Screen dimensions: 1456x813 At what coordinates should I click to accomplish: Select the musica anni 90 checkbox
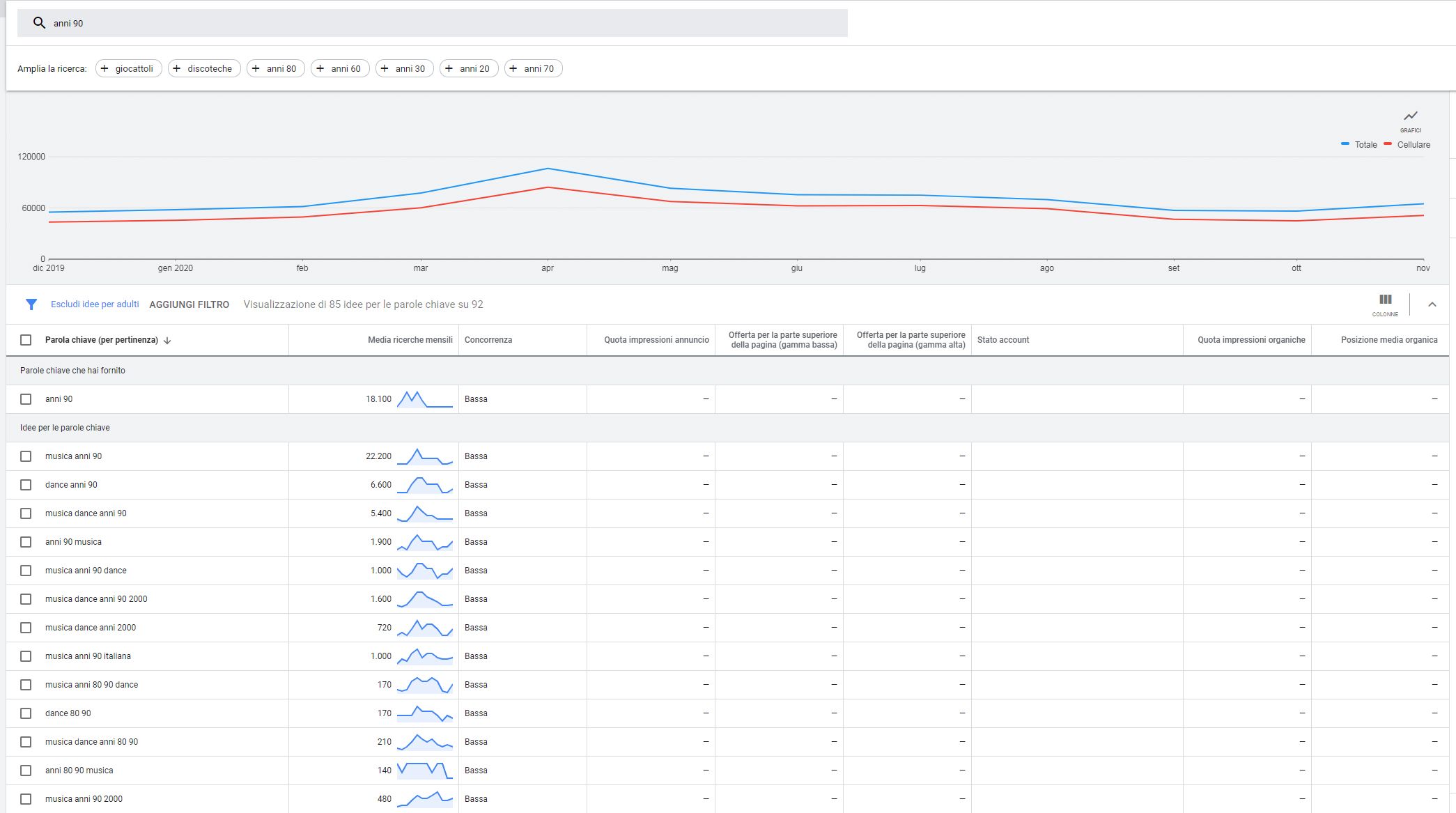pyautogui.click(x=26, y=456)
